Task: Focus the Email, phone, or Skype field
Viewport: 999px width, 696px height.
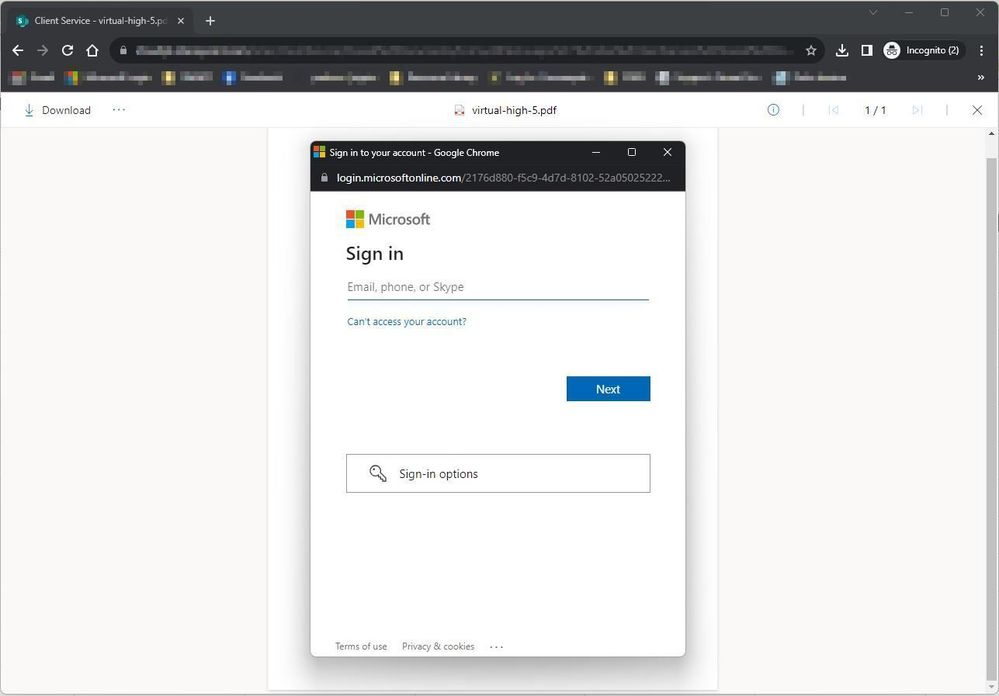Action: pos(498,287)
